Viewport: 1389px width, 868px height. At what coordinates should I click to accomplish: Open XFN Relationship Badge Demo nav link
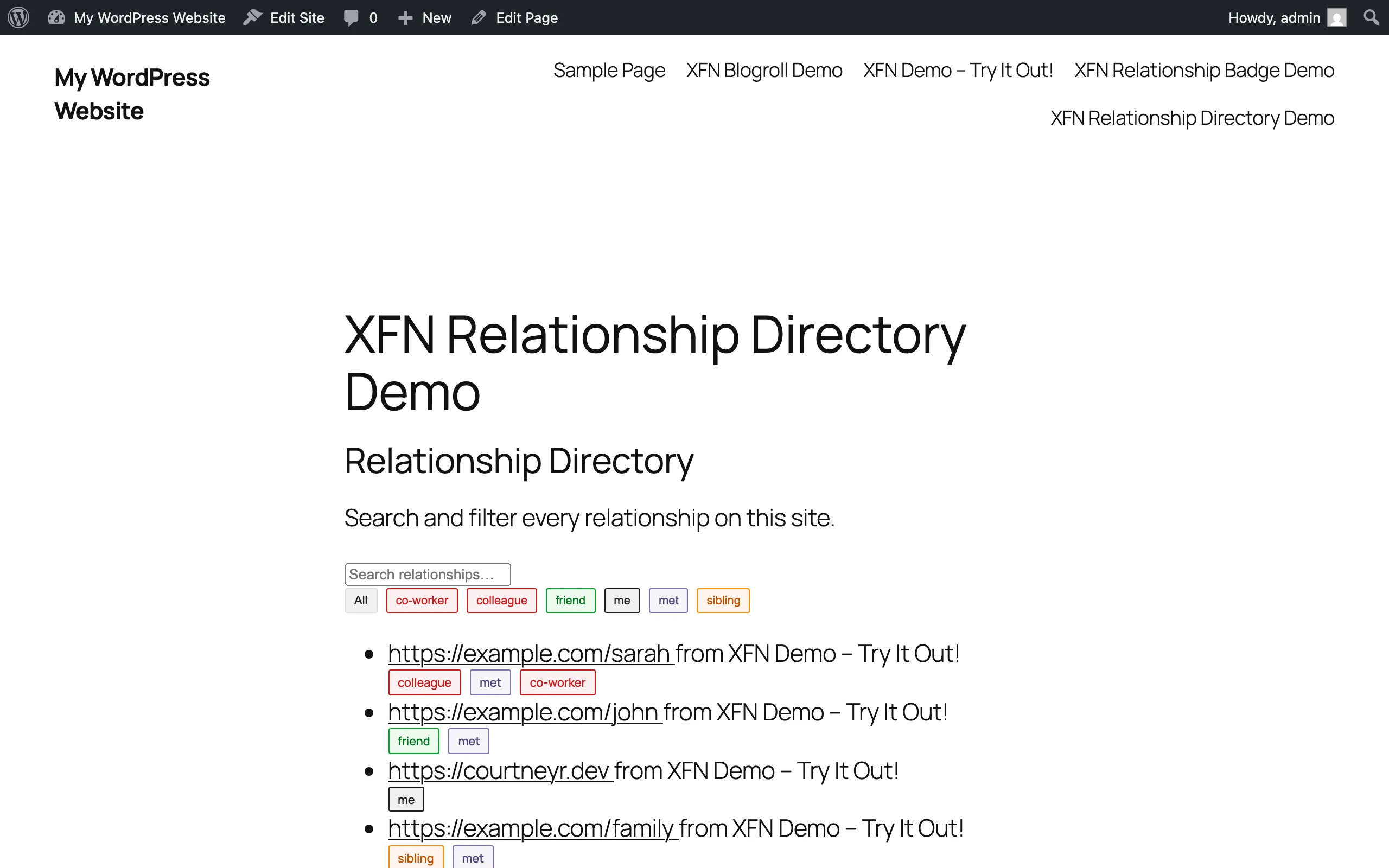click(1204, 70)
